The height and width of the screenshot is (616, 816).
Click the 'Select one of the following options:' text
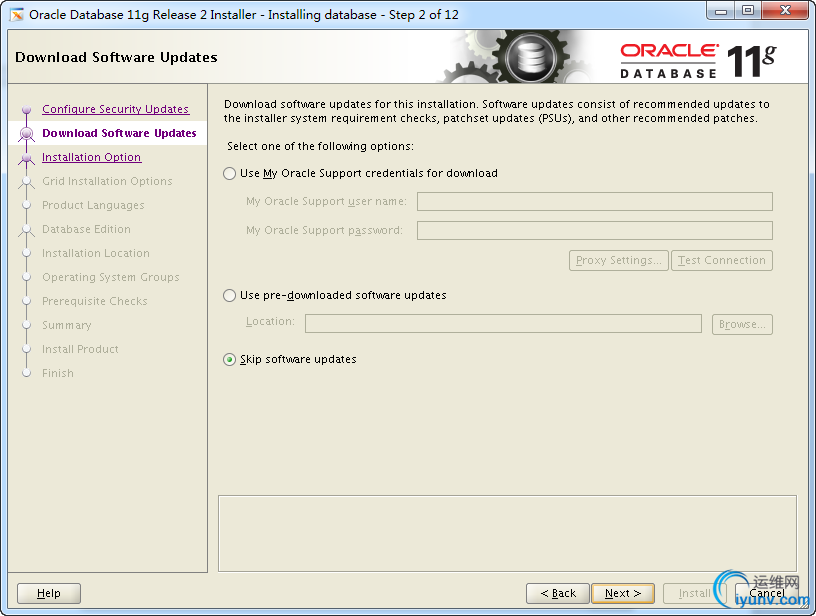pyautogui.click(x=321, y=146)
